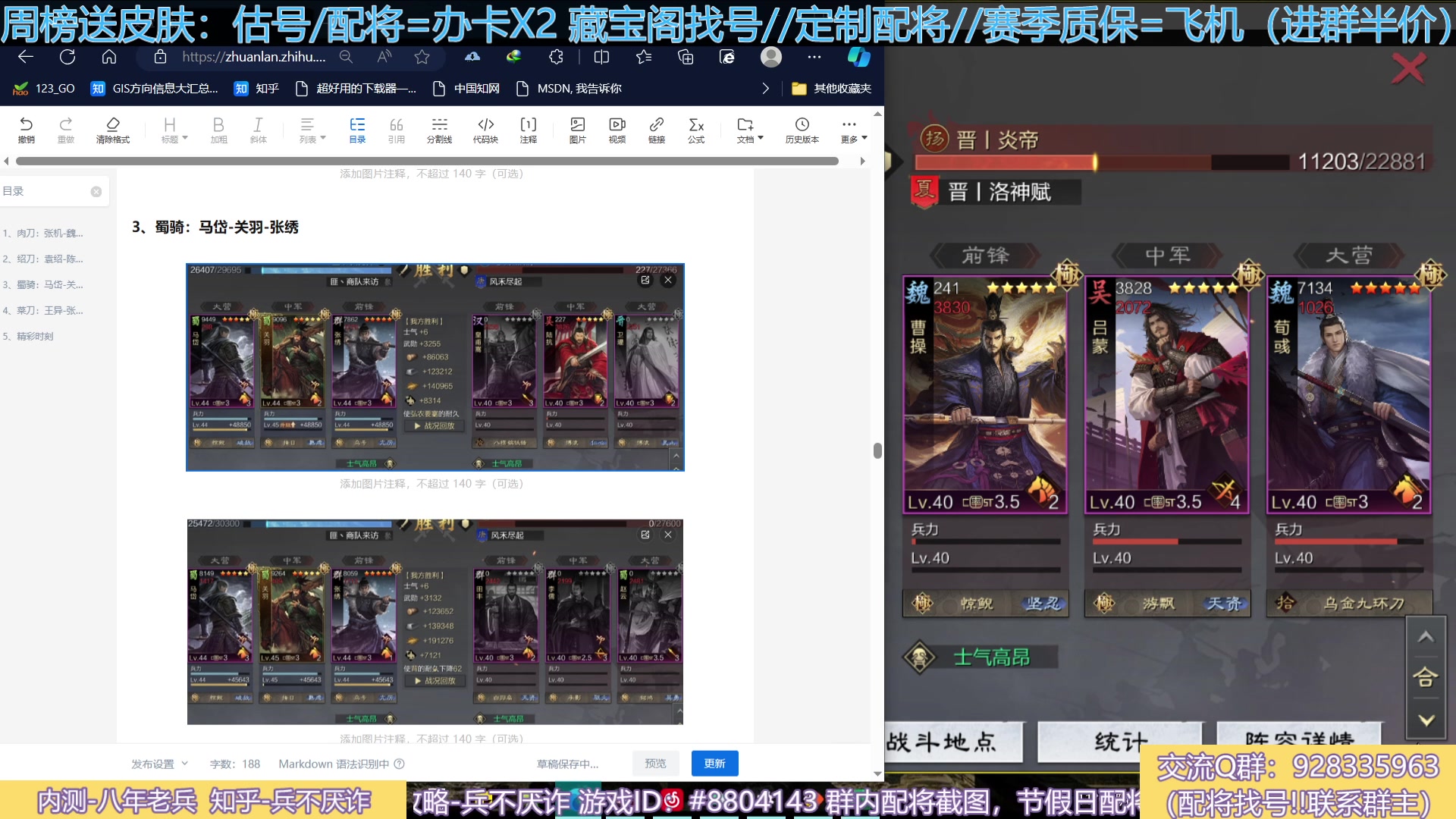Insert a 代码块 code block

click(485, 130)
